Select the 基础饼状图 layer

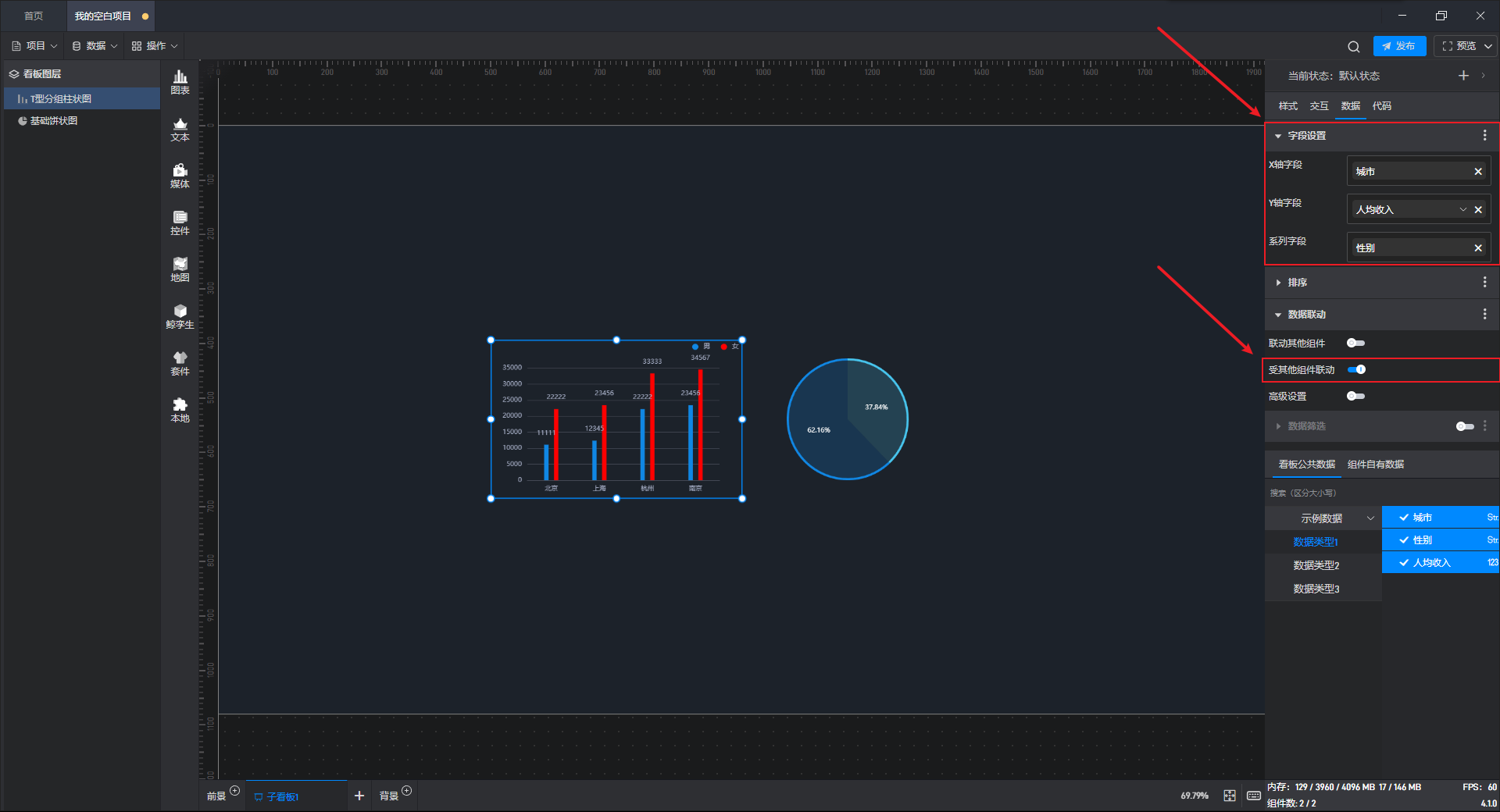pos(82,121)
